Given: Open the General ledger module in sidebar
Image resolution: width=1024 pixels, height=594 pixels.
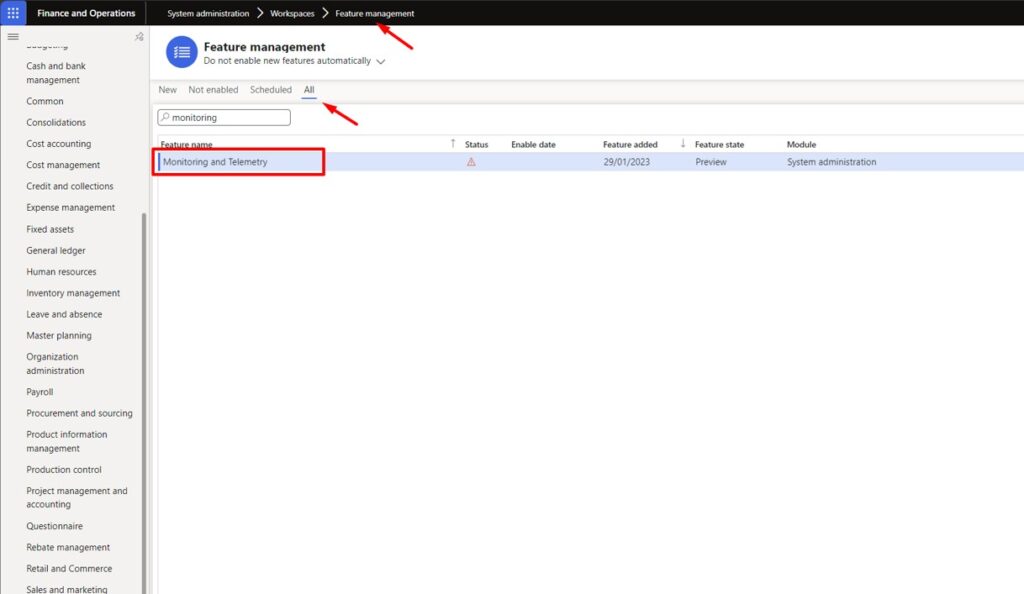Looking at the screenshot, I should pyautogui.click(x=57, y=250).
